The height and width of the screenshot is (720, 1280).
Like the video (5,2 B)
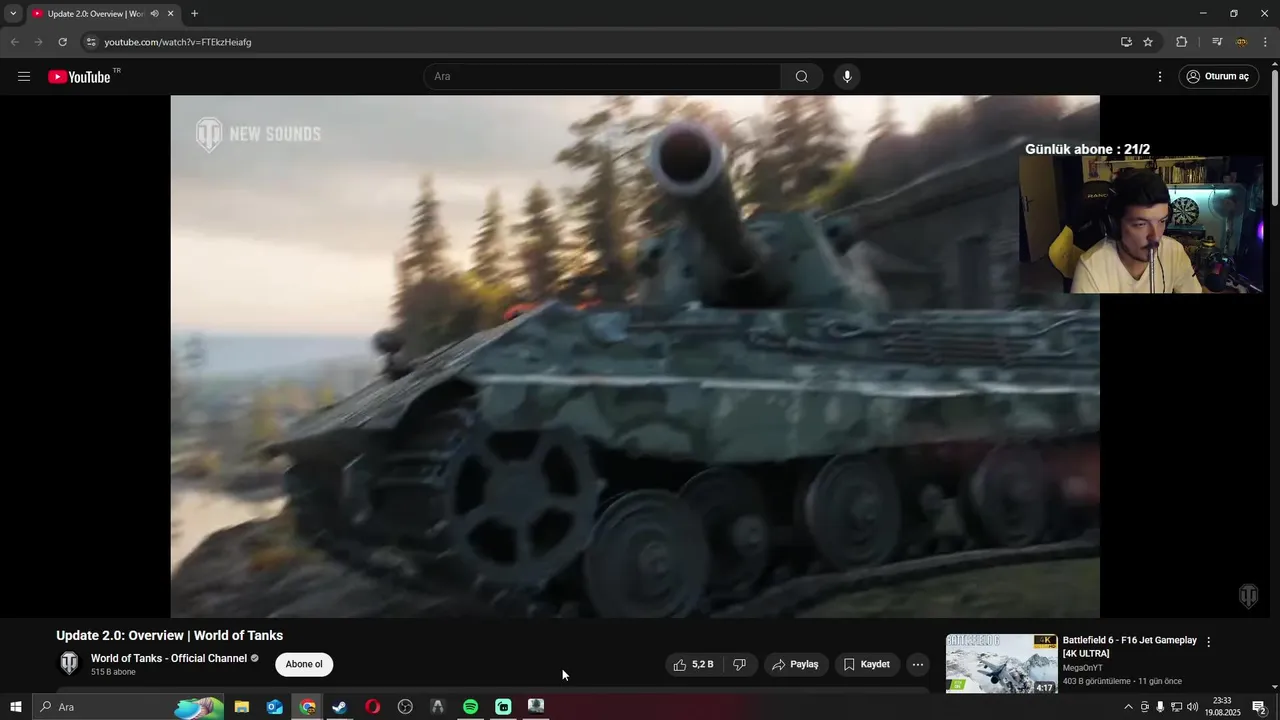(x=693, y=664)
